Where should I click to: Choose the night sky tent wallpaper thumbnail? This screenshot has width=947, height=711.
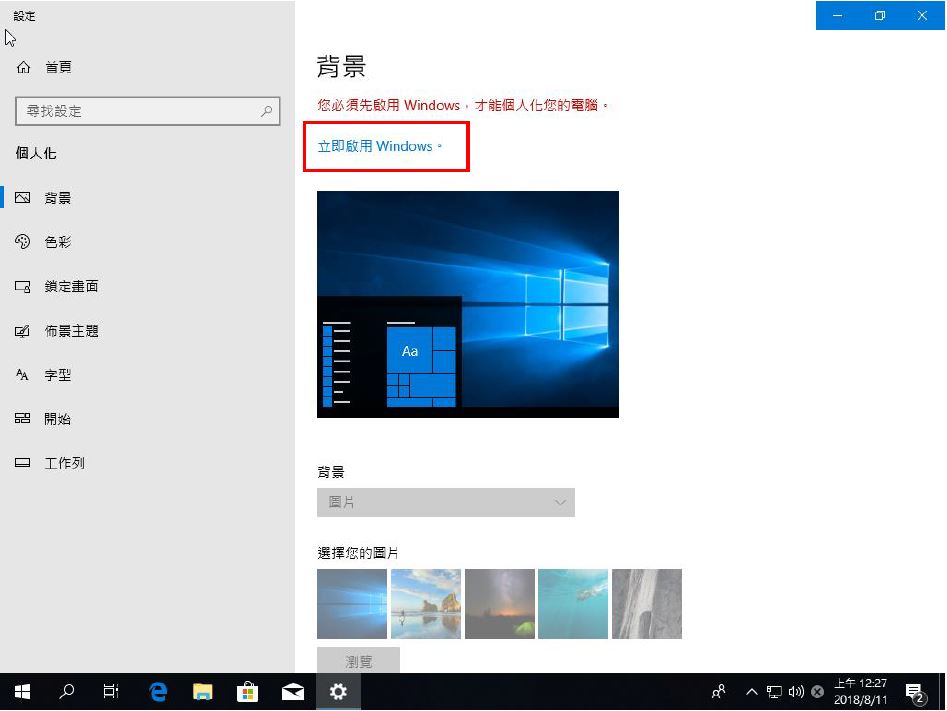(499, 604)
